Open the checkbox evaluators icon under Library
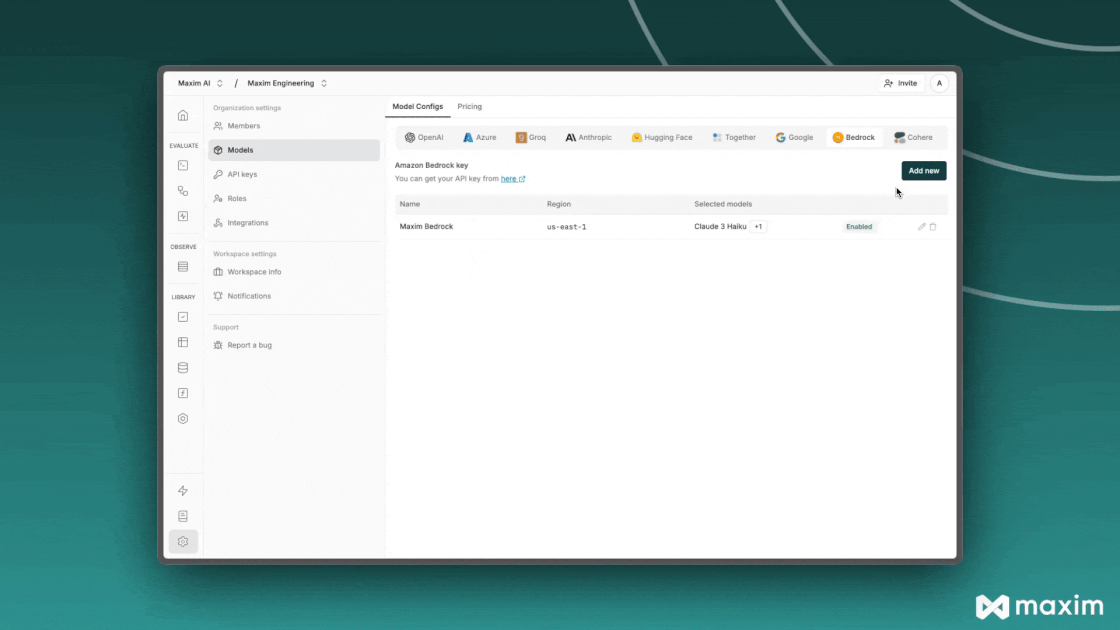1120x630 pixels. 183,317
